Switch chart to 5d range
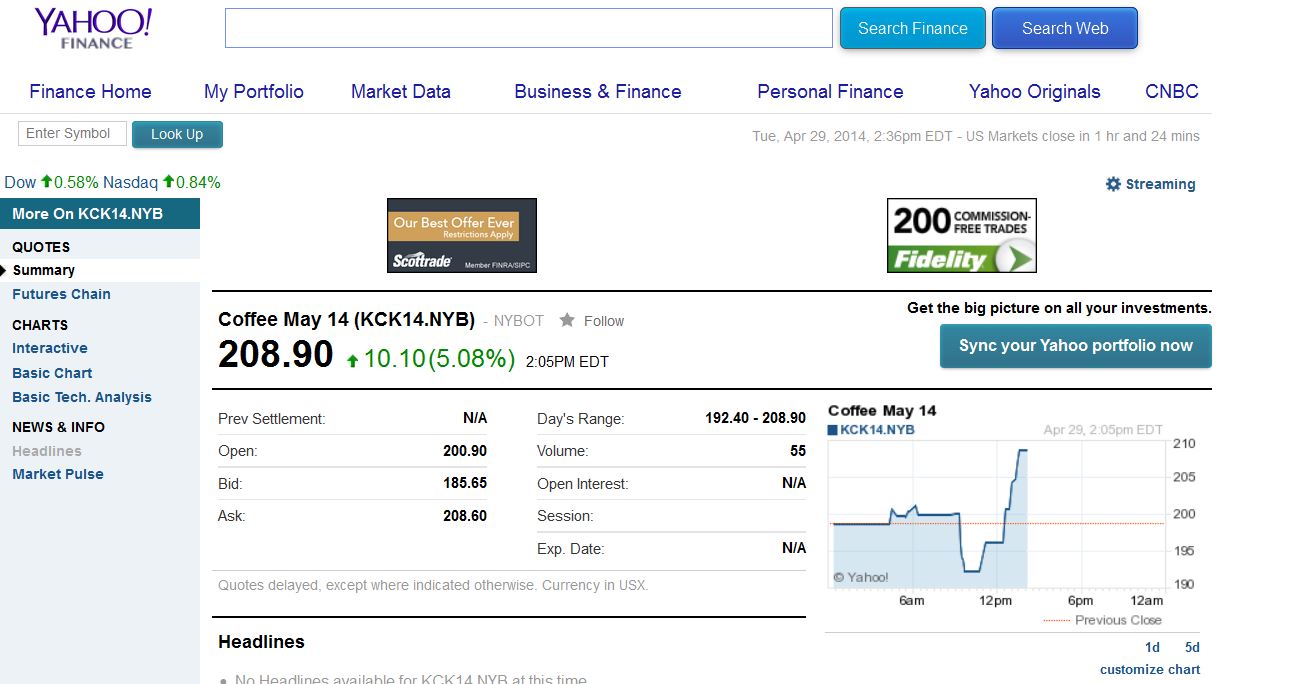Screen dimensions: 1290x684 click(1192, 647)
